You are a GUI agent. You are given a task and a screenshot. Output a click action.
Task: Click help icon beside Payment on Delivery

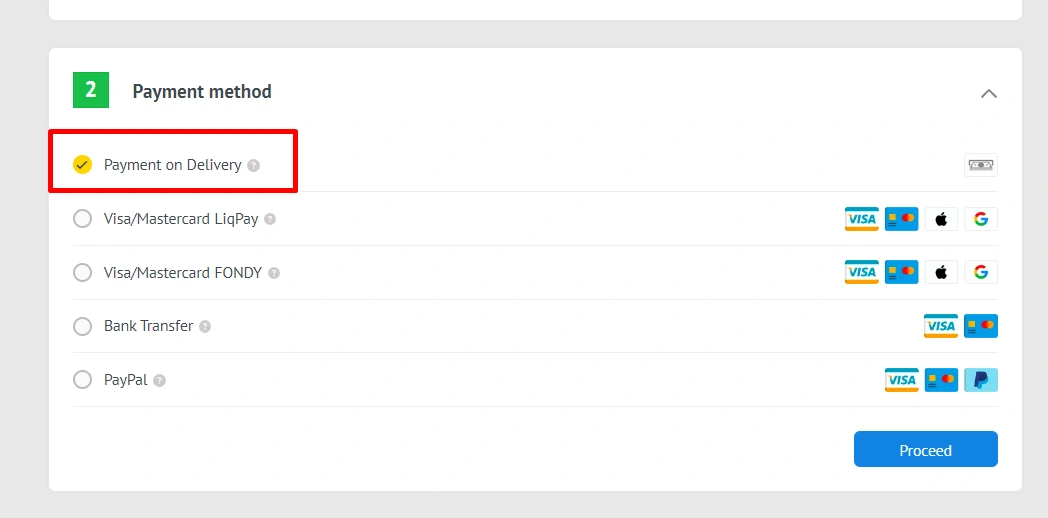(x=254, y=165)
